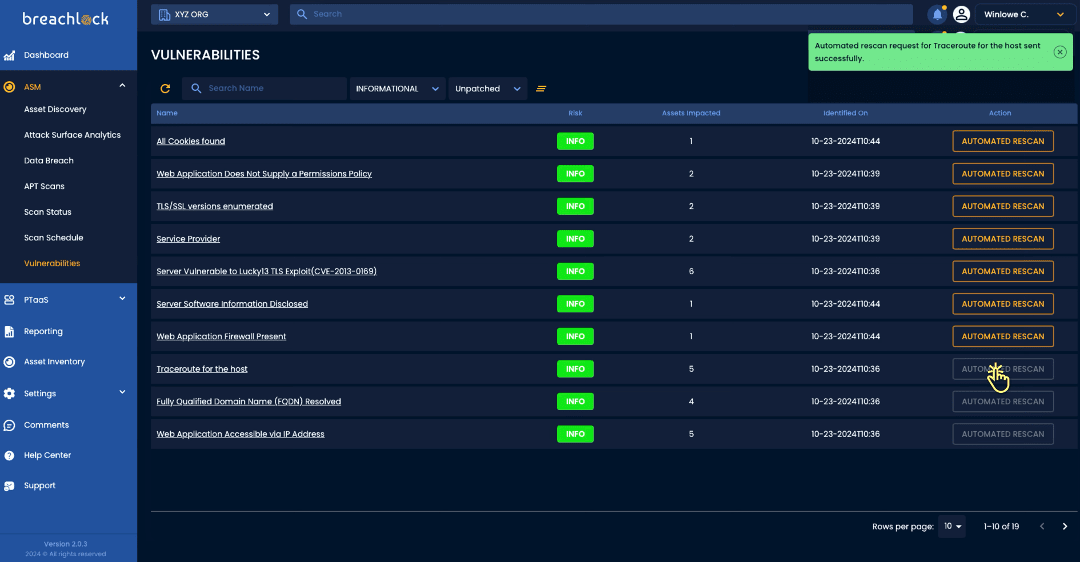This screenshot has height=562, width=1080.
Task: Open APT Scans menu item
Action: coord(44,186)
